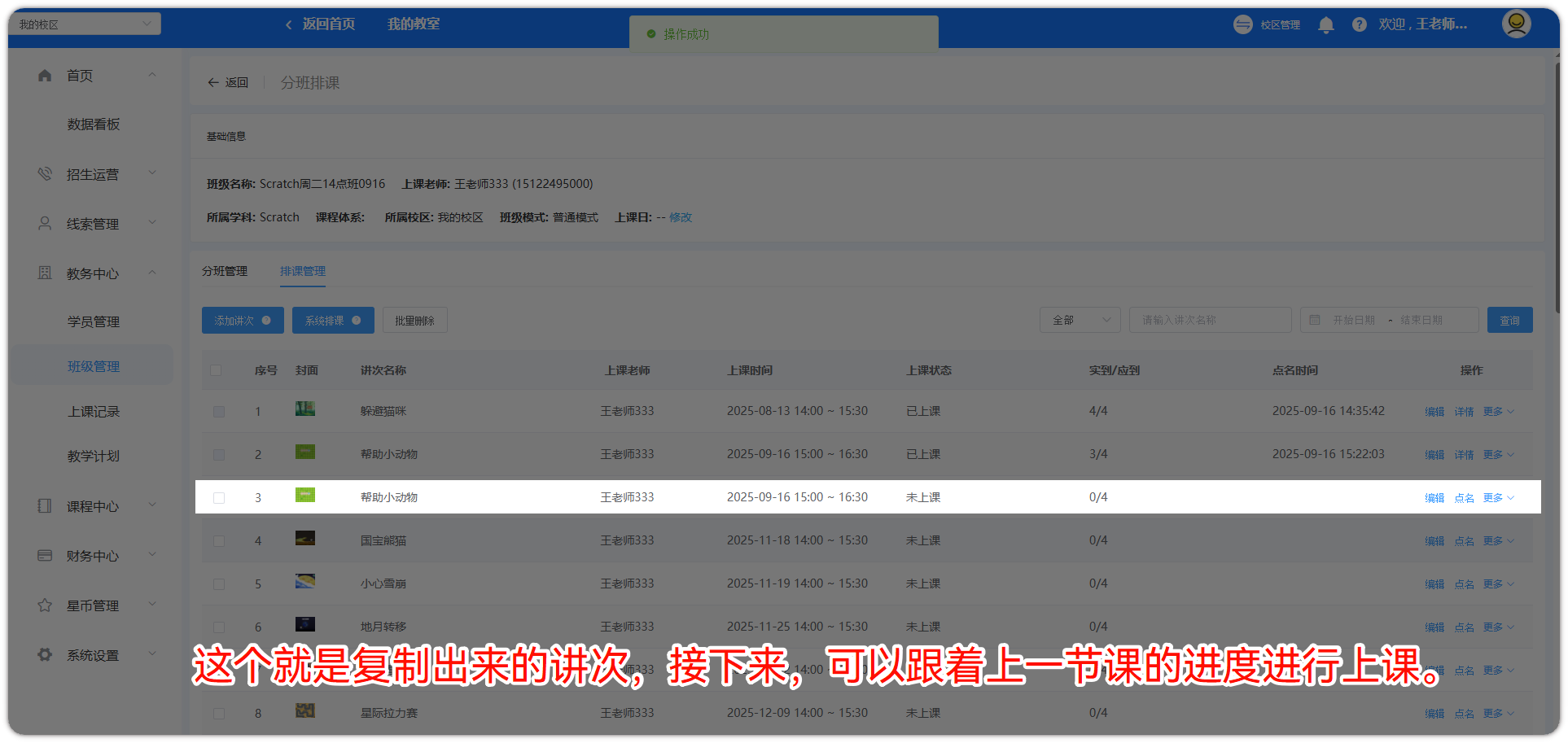
Task: Expand the 财务中心 sidebar menu
Action: tap(152, 555)
